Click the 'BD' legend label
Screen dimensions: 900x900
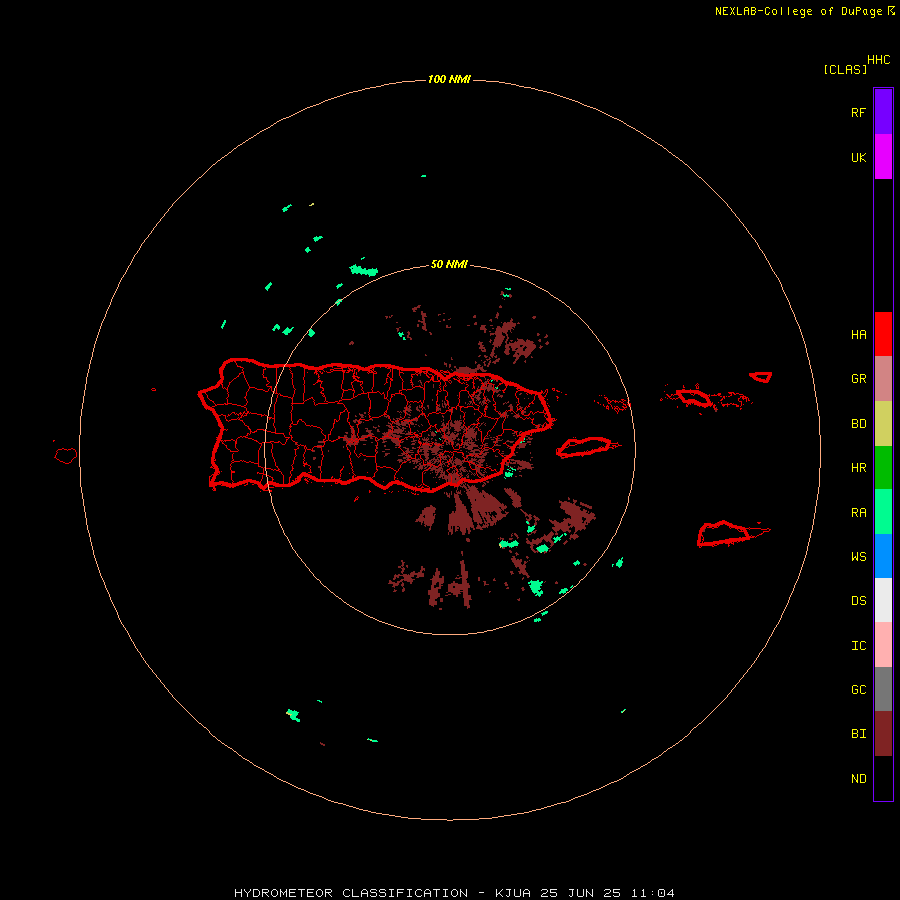[858, 424]
